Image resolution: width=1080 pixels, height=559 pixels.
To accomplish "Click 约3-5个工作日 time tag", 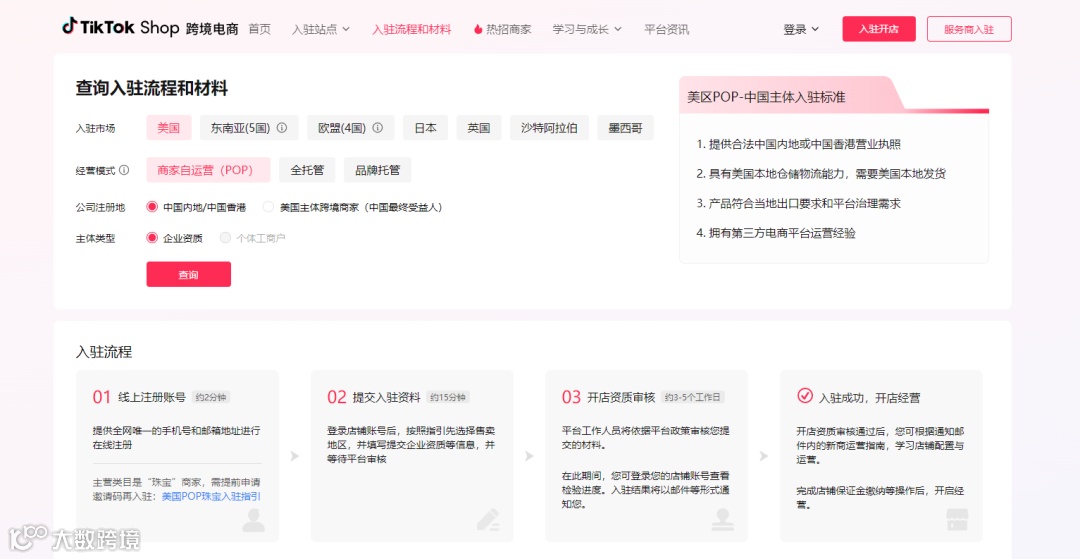I will [693, 397].
